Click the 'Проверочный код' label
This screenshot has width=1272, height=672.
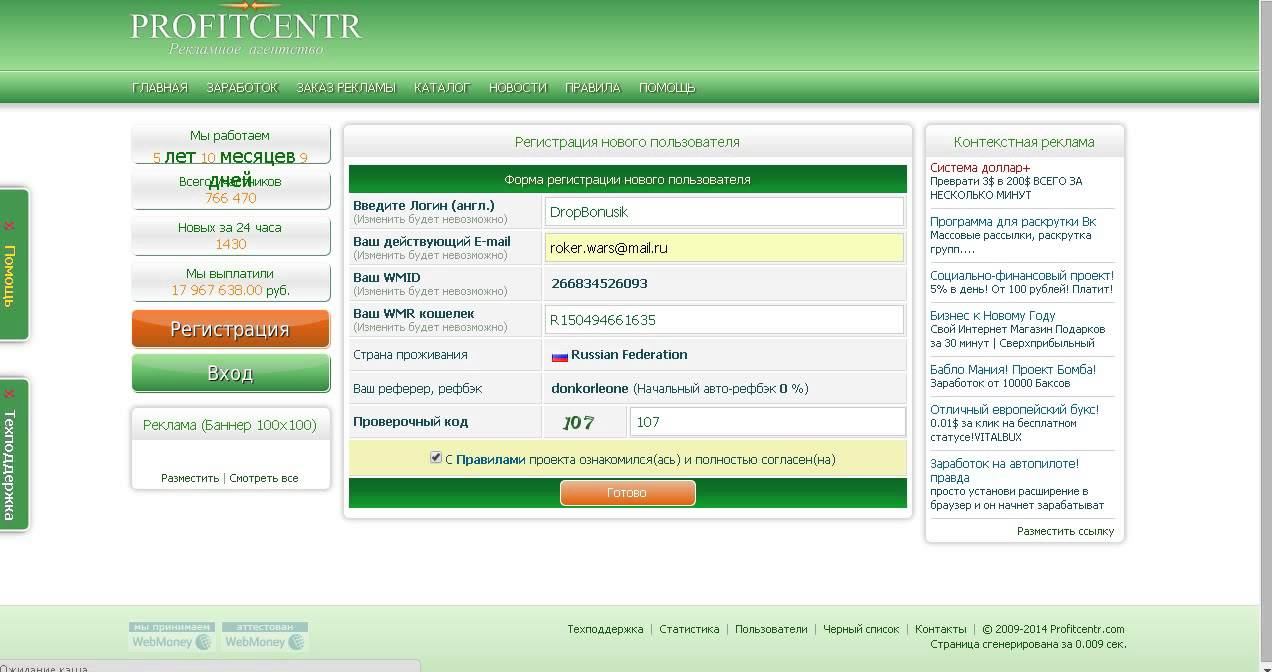(x=410, y=422)
